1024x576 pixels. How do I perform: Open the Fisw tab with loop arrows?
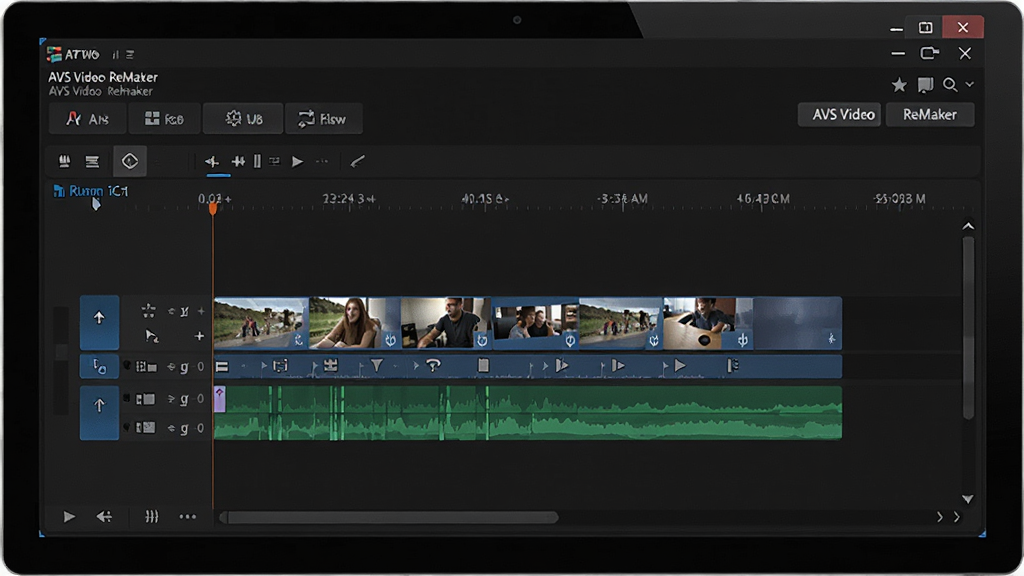pyautogui.click(x=323, y=119)
